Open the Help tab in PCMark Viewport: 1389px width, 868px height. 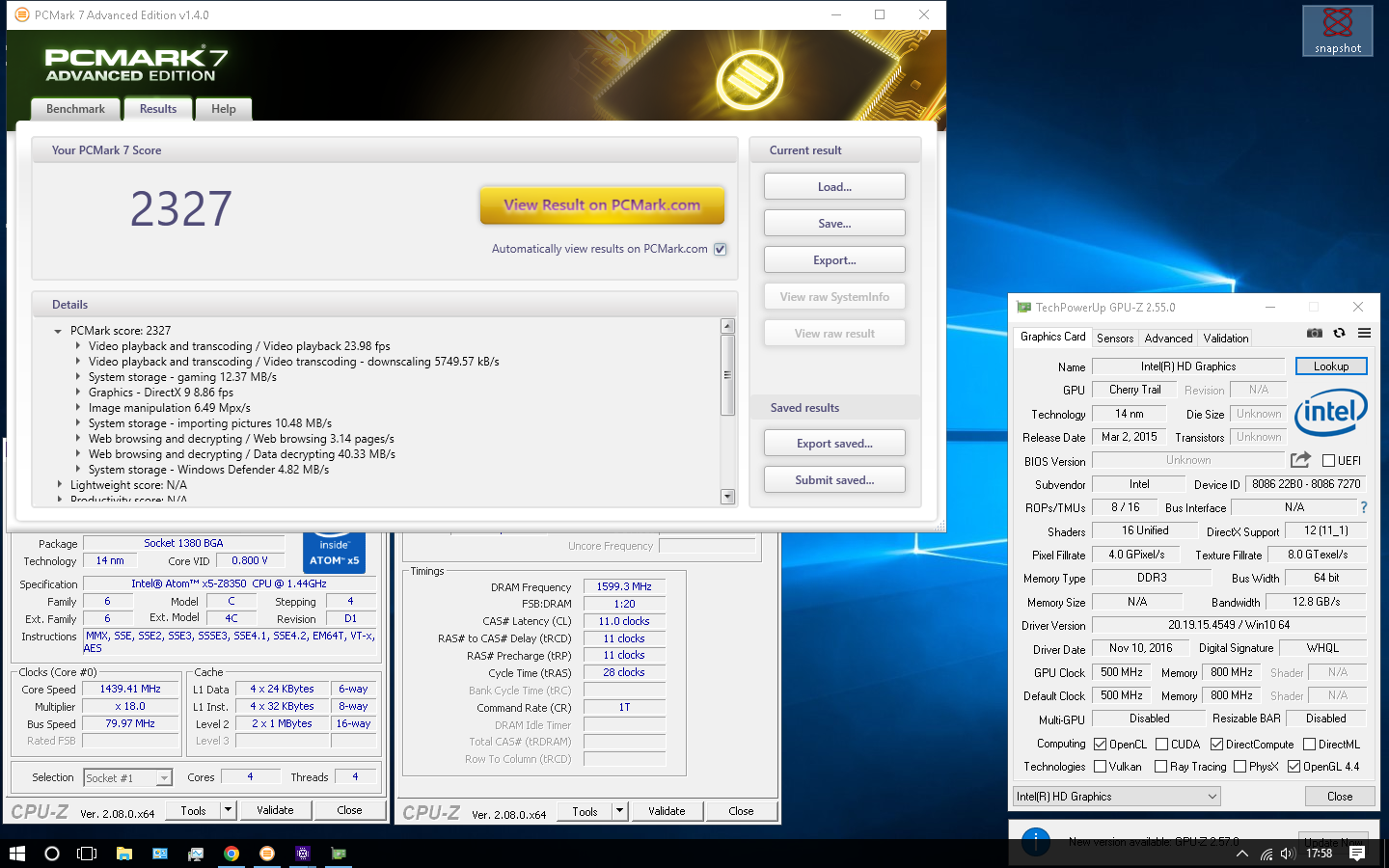coord(224,109)
